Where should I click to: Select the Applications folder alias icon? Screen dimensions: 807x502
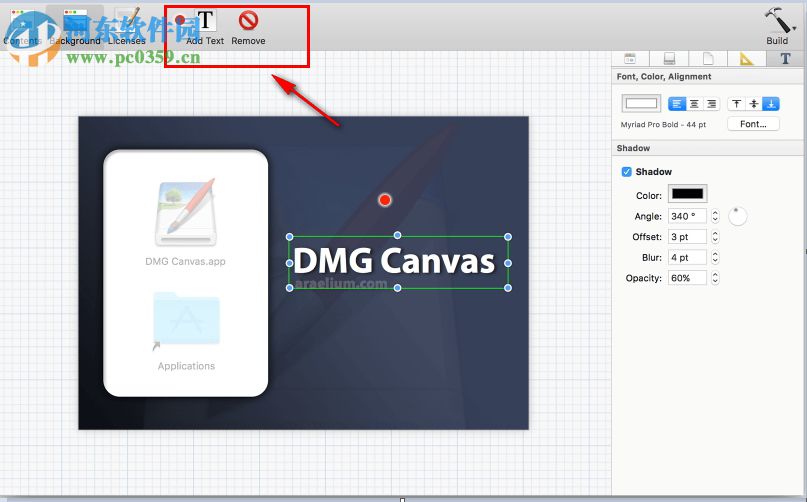click(186, 320)
